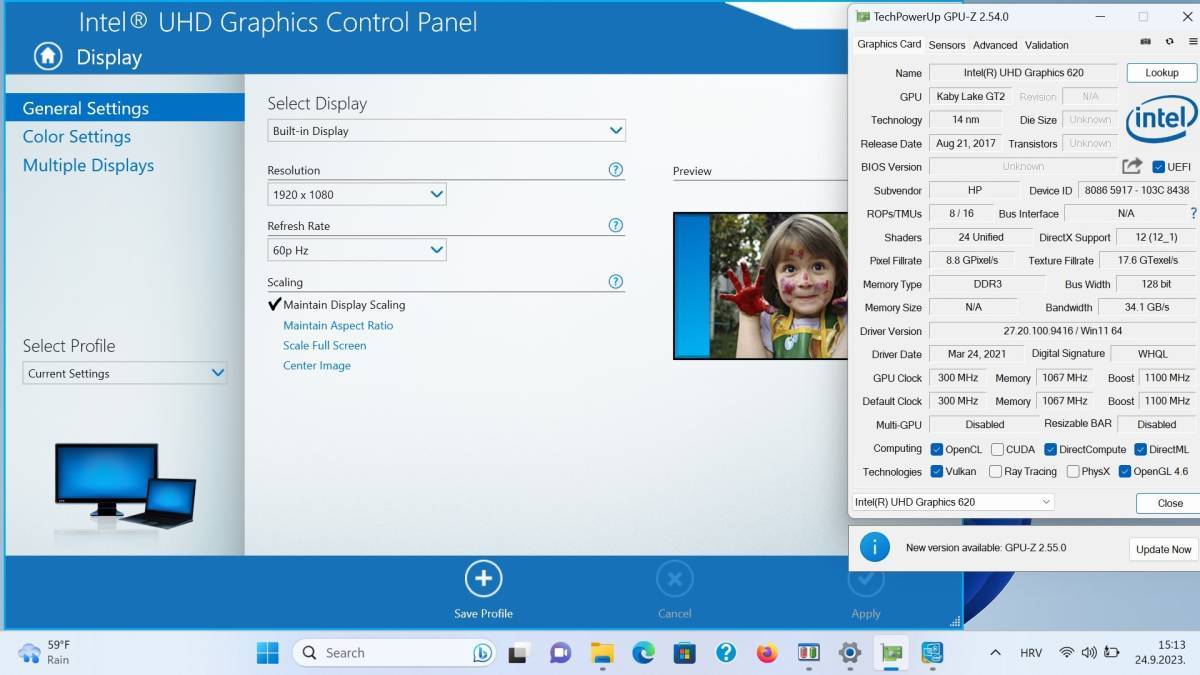Open Color Settings in sidebar

(77, 137)
